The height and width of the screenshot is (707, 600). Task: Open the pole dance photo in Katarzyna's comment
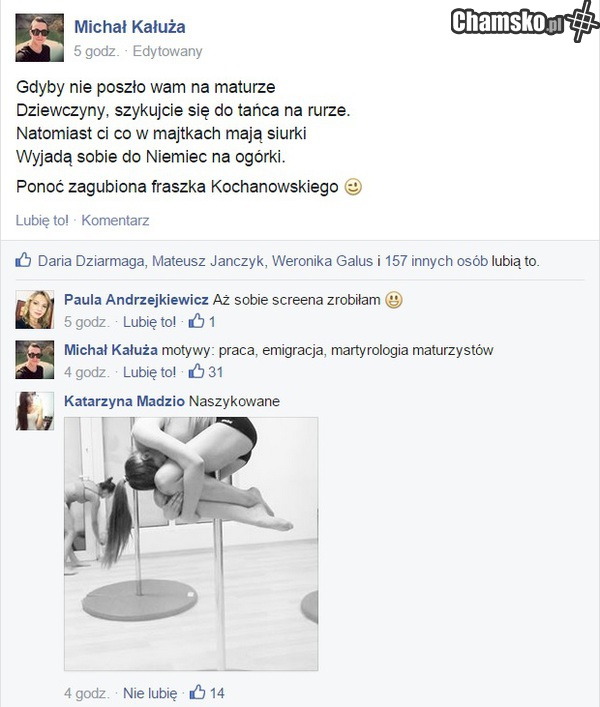[x=191, y=544]
